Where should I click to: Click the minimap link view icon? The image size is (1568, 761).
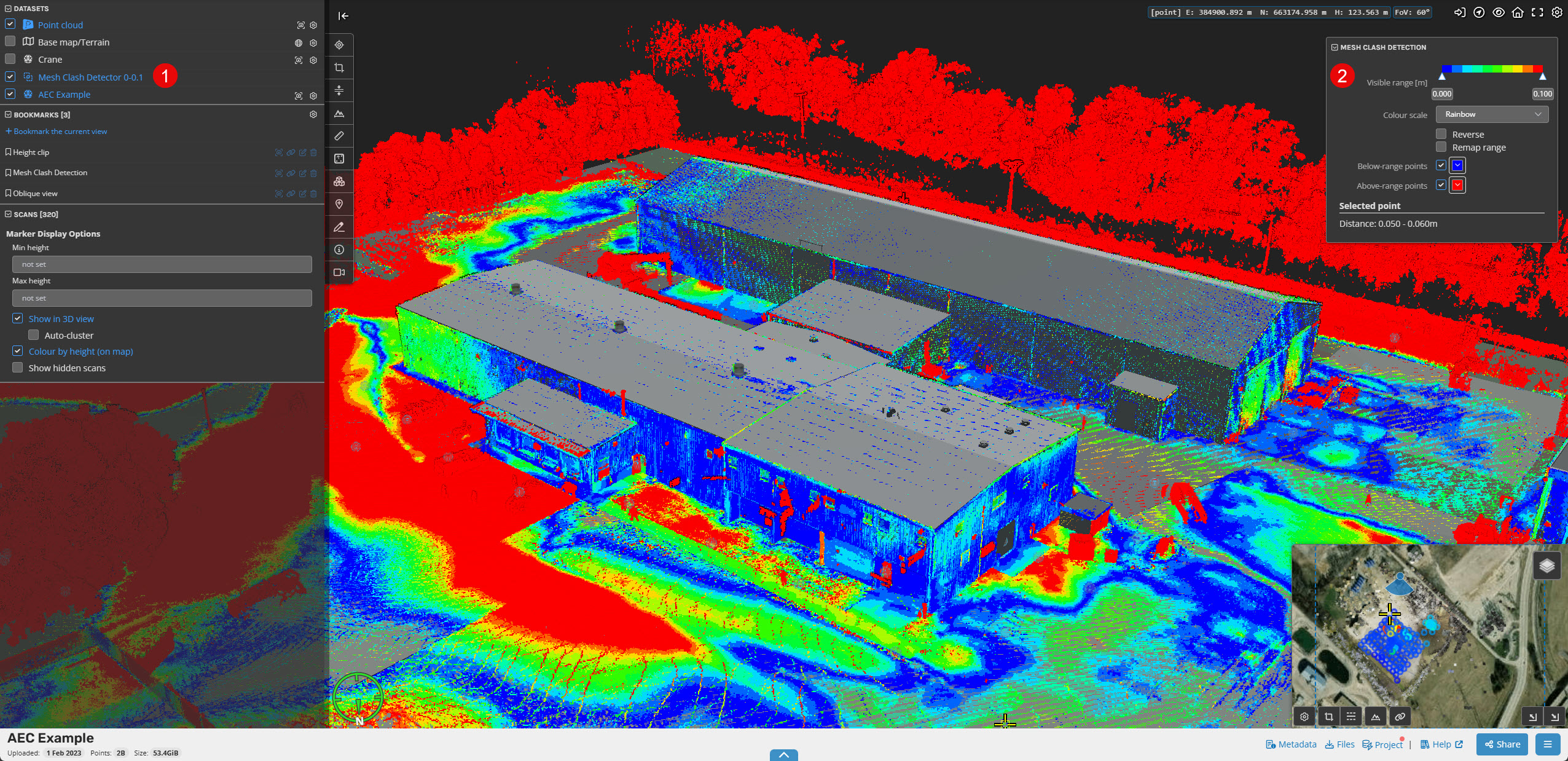tap(1400, 716)
